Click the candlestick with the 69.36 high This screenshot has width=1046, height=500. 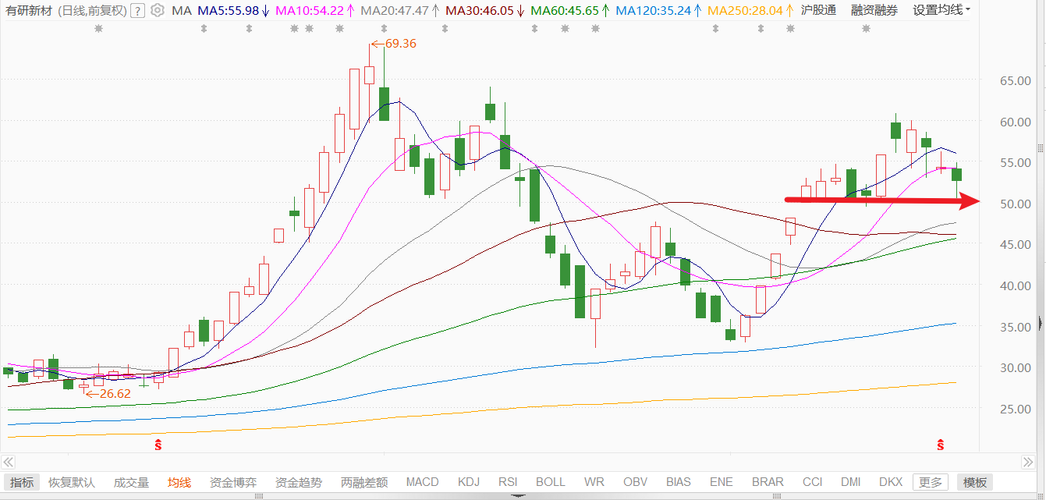369,75
